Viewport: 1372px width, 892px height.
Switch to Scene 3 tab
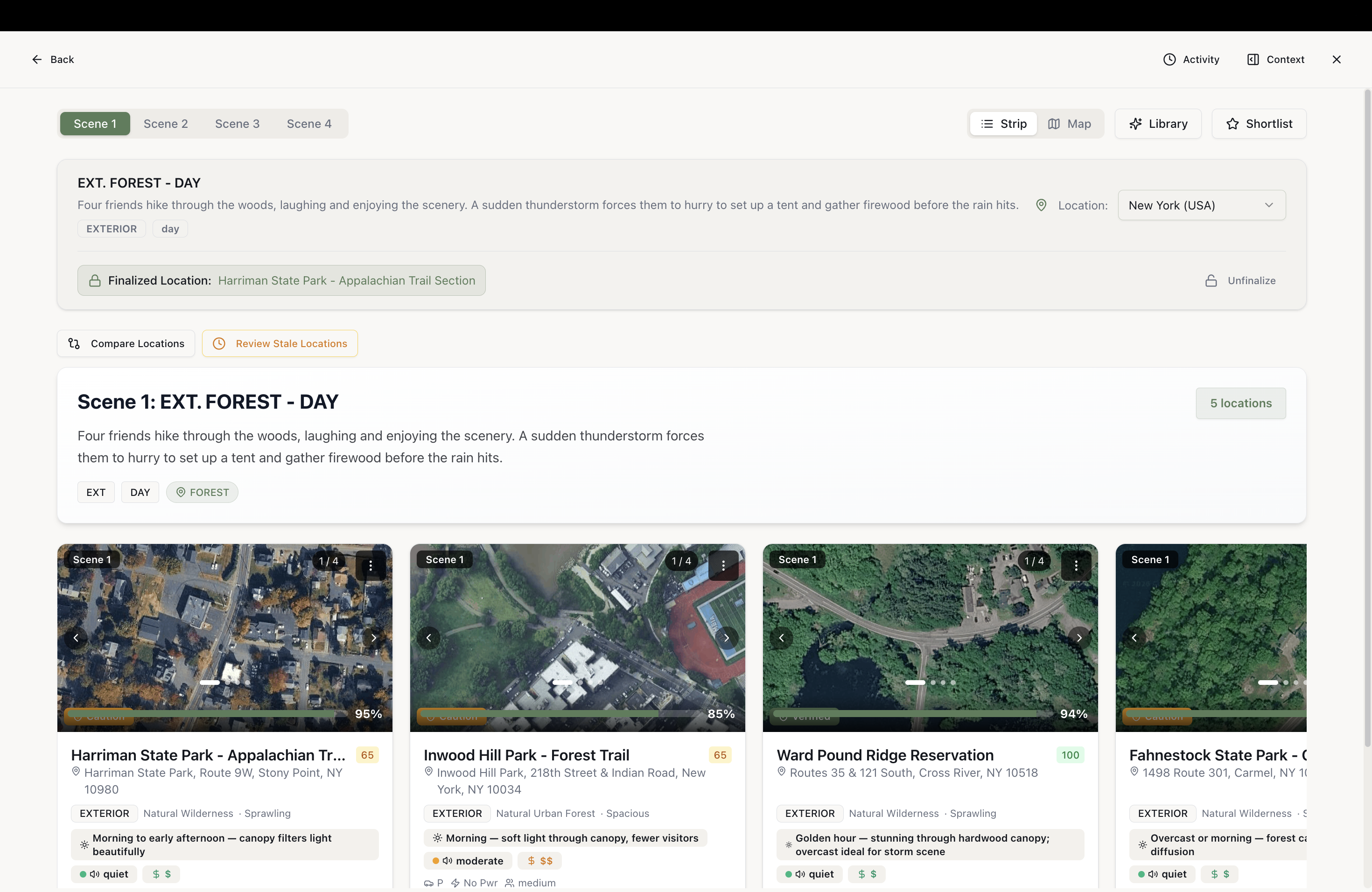pyautogui.click(x=237, y=123)
